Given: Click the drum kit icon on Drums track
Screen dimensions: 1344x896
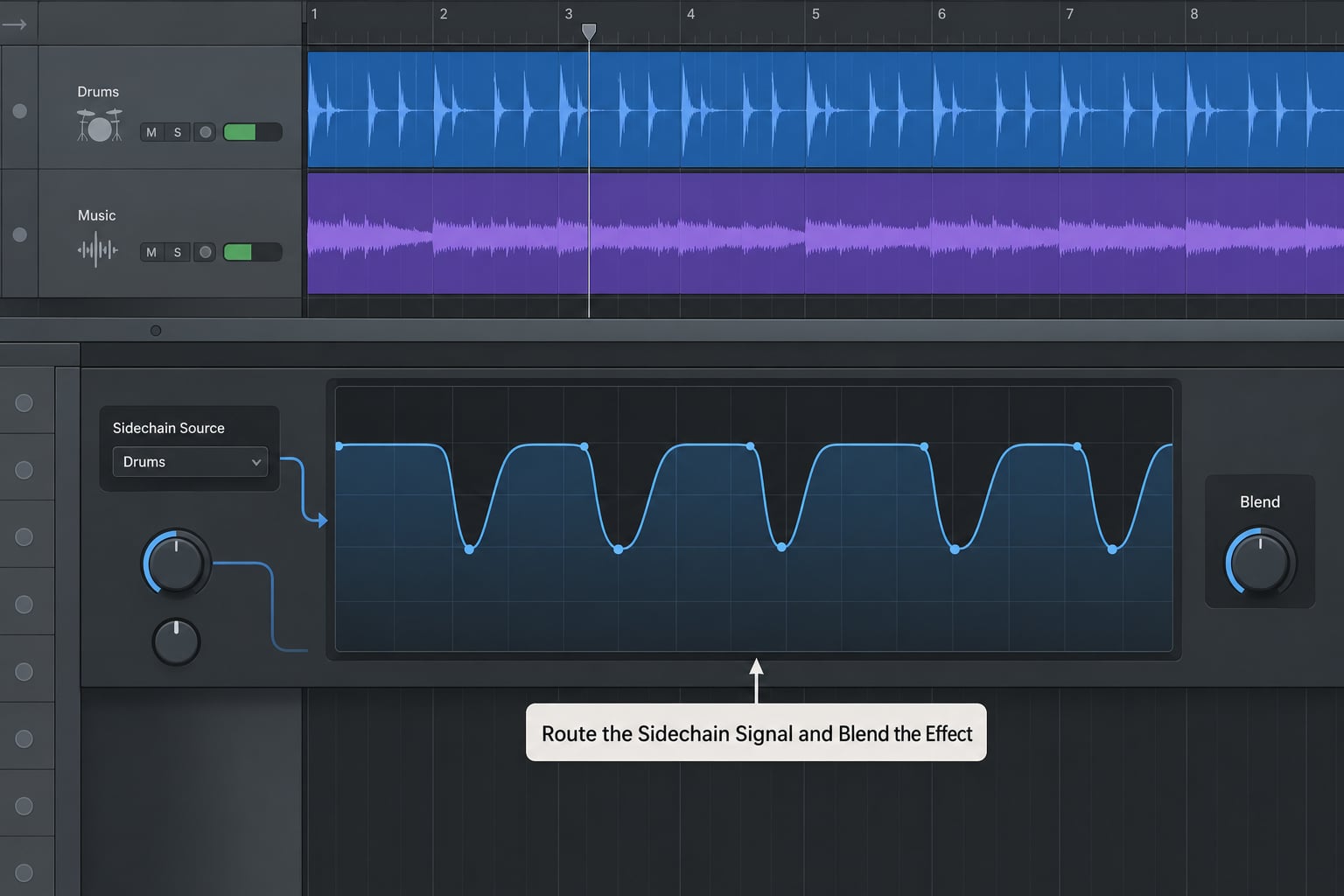Looking at the screenshot, I should (x=99, y=125).
